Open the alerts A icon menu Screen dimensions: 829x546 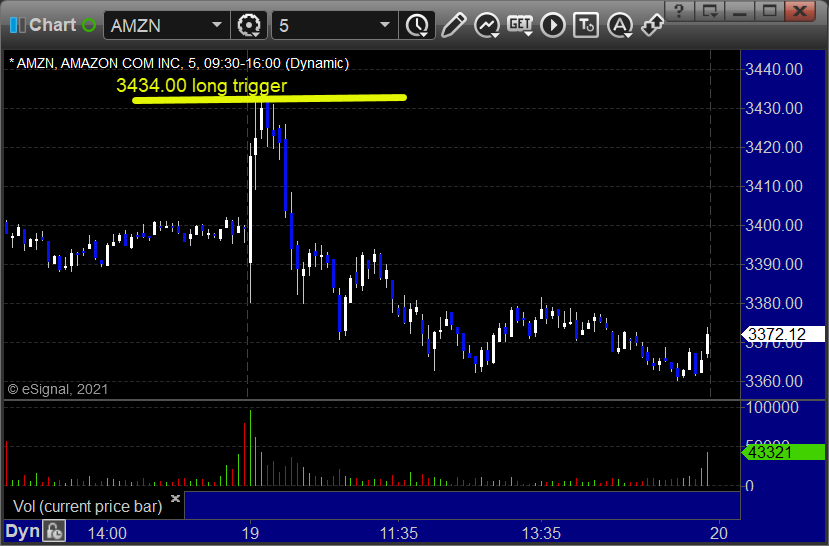(620, 25)
